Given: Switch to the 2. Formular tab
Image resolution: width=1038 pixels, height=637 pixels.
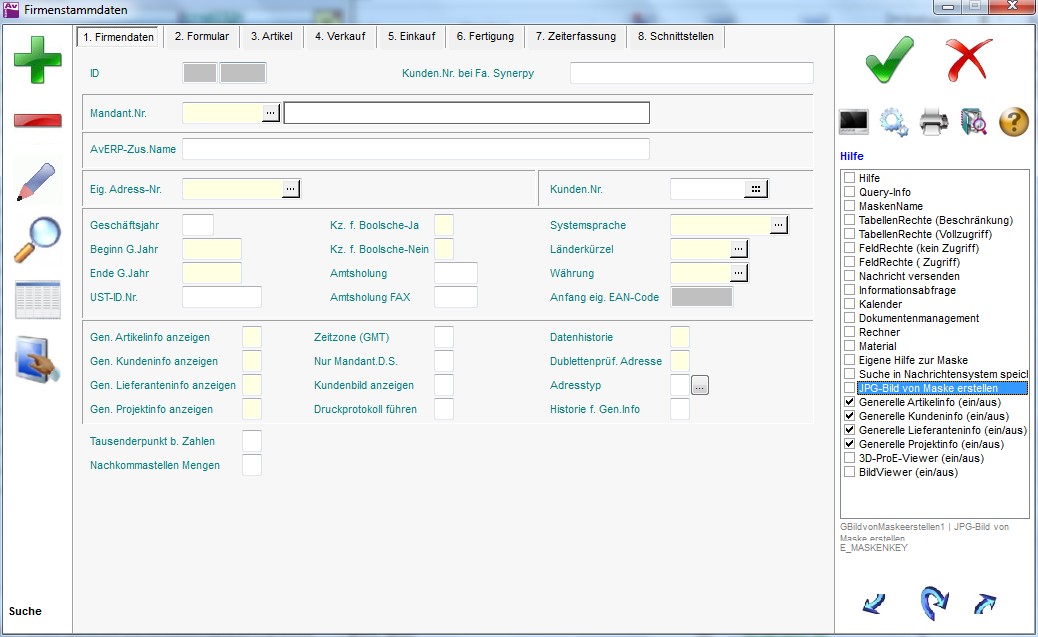Looking at the screenshot, I should click(x=201, y=37).
